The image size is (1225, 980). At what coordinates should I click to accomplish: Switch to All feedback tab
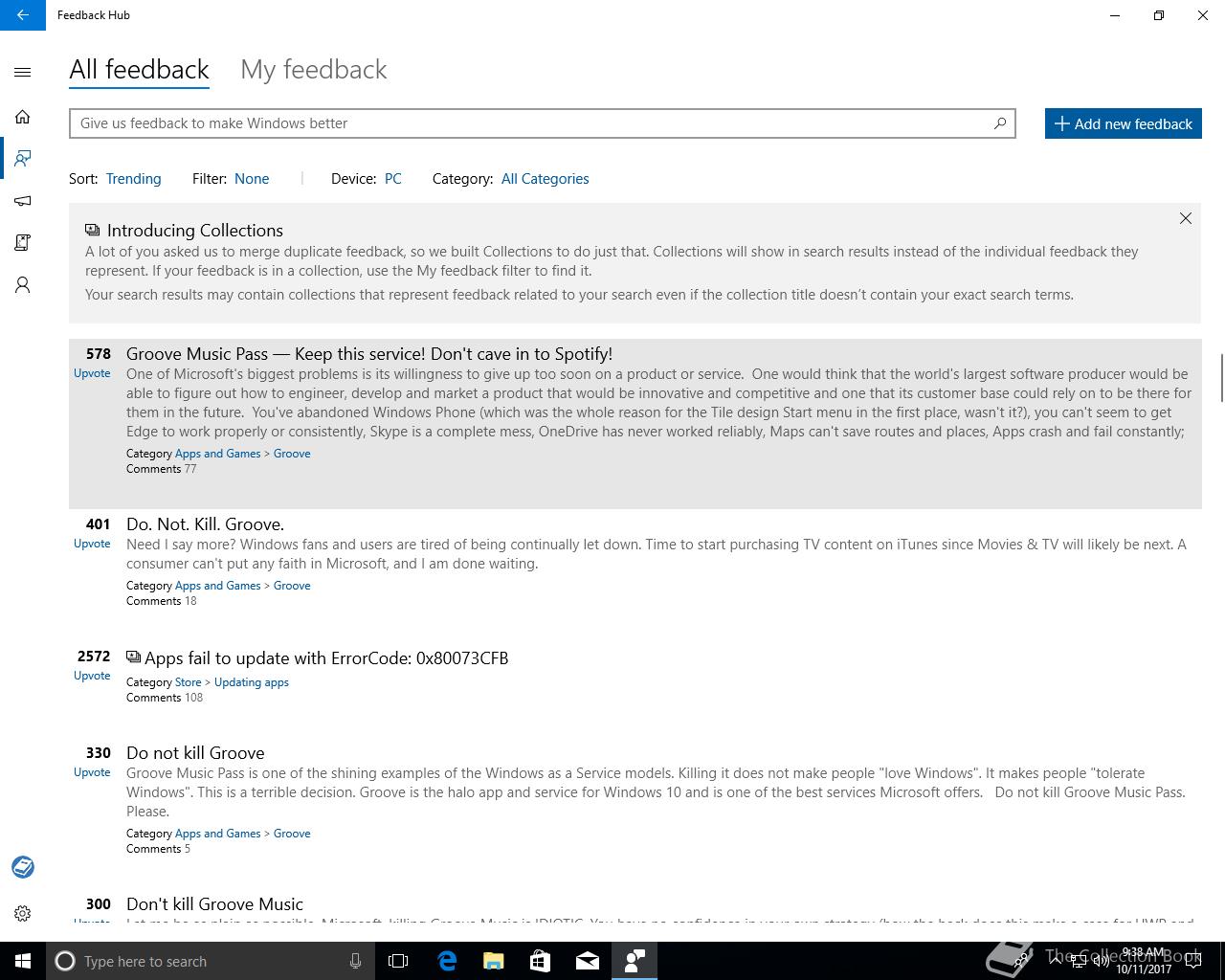click(139, 70)
